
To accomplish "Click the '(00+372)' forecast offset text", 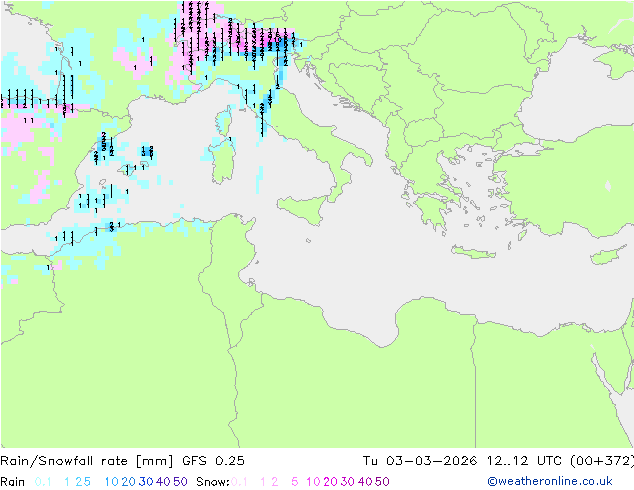I will pyautogui.click(x=602, y=461).
